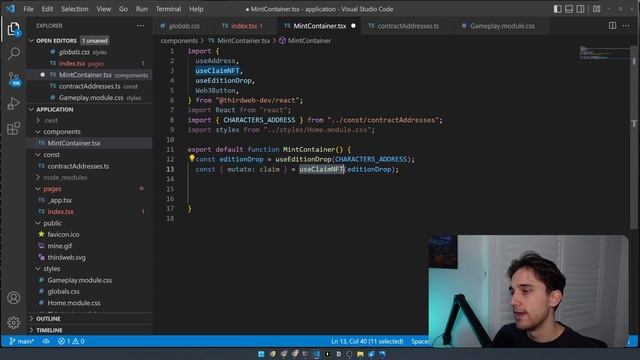Open the Selection menu
This screenshot has height=360, width=640.
click(x=75, y=9)
